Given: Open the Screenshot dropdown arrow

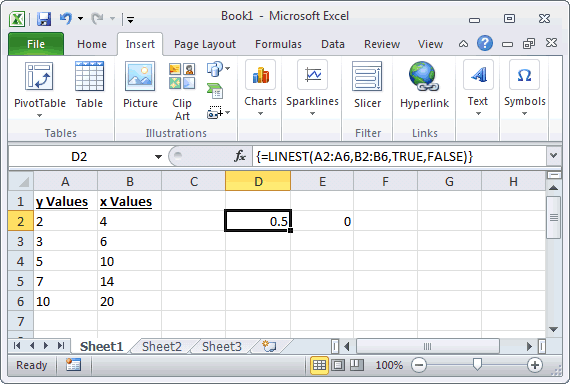Looking at the screenshot, I should (x=228, y=112).
